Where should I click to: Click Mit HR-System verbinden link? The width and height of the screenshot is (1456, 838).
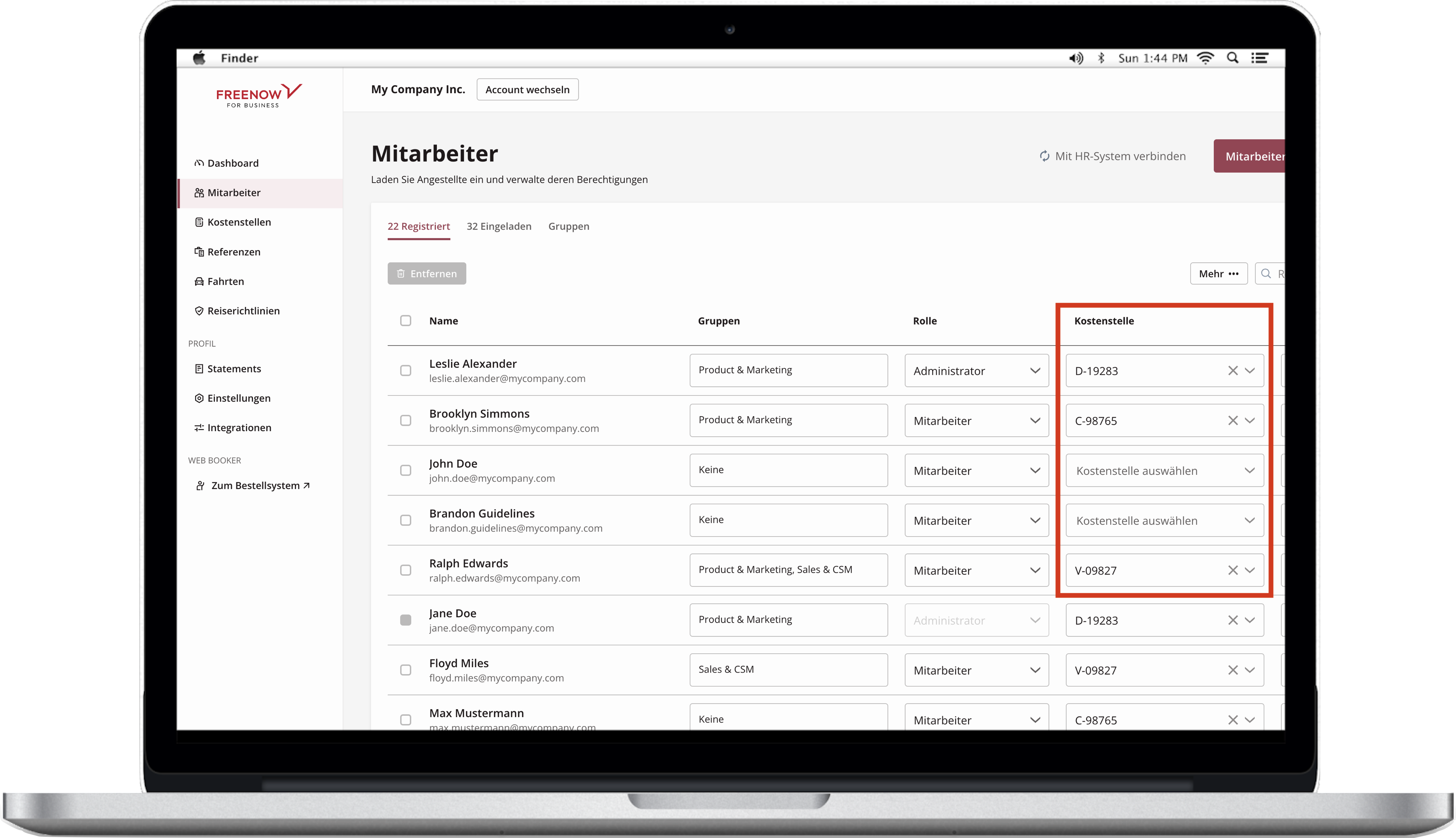1112,156
